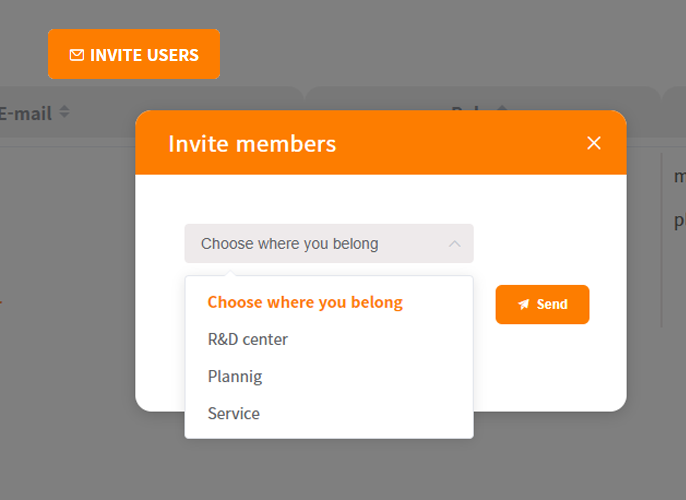This screenshot has height=500, width=686.
Task: Sort E-mail column descending with down arrow
Action: 64,115
